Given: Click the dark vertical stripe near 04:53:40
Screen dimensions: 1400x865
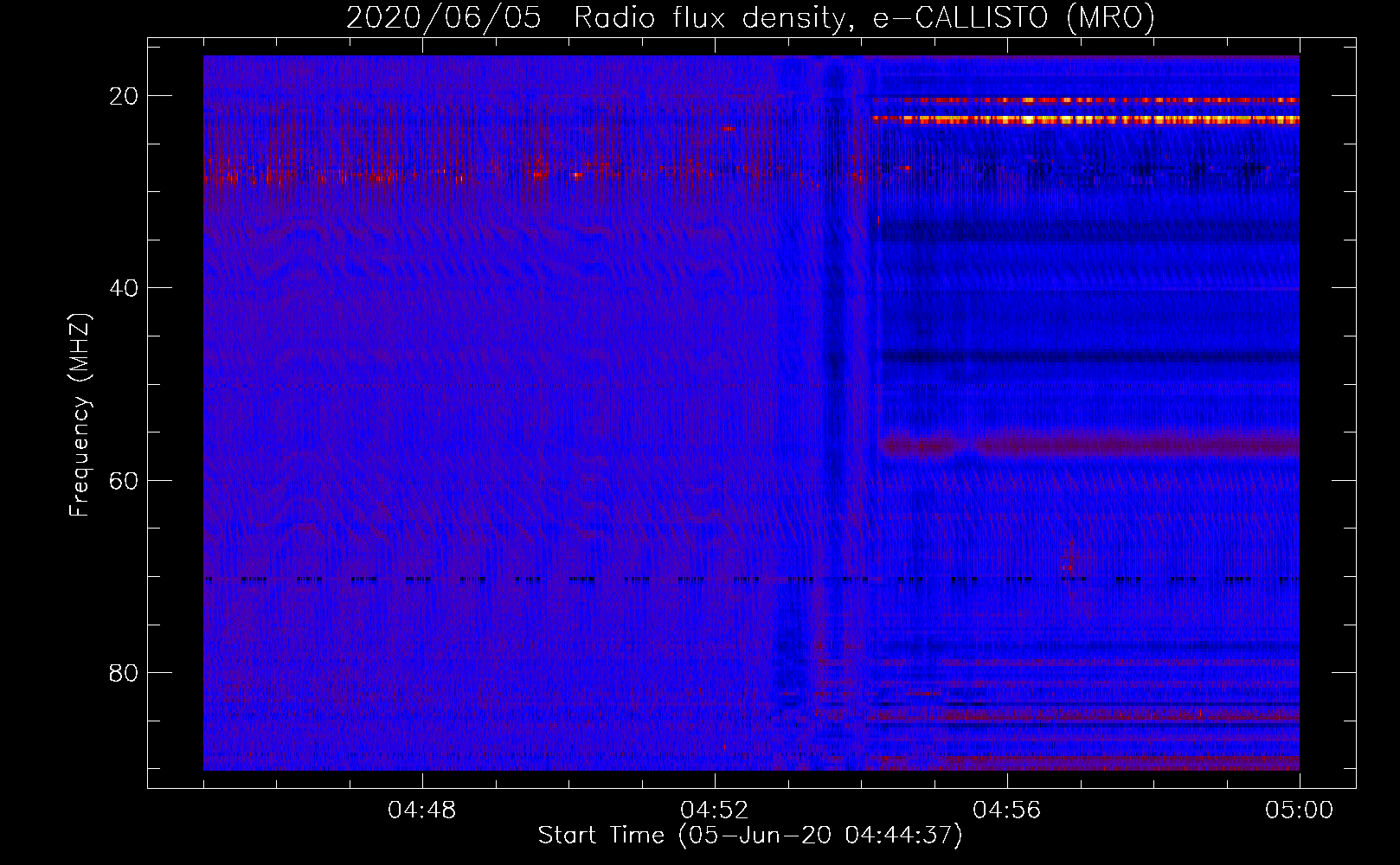Looking at the screenshot, I should [x=836, y=413].
